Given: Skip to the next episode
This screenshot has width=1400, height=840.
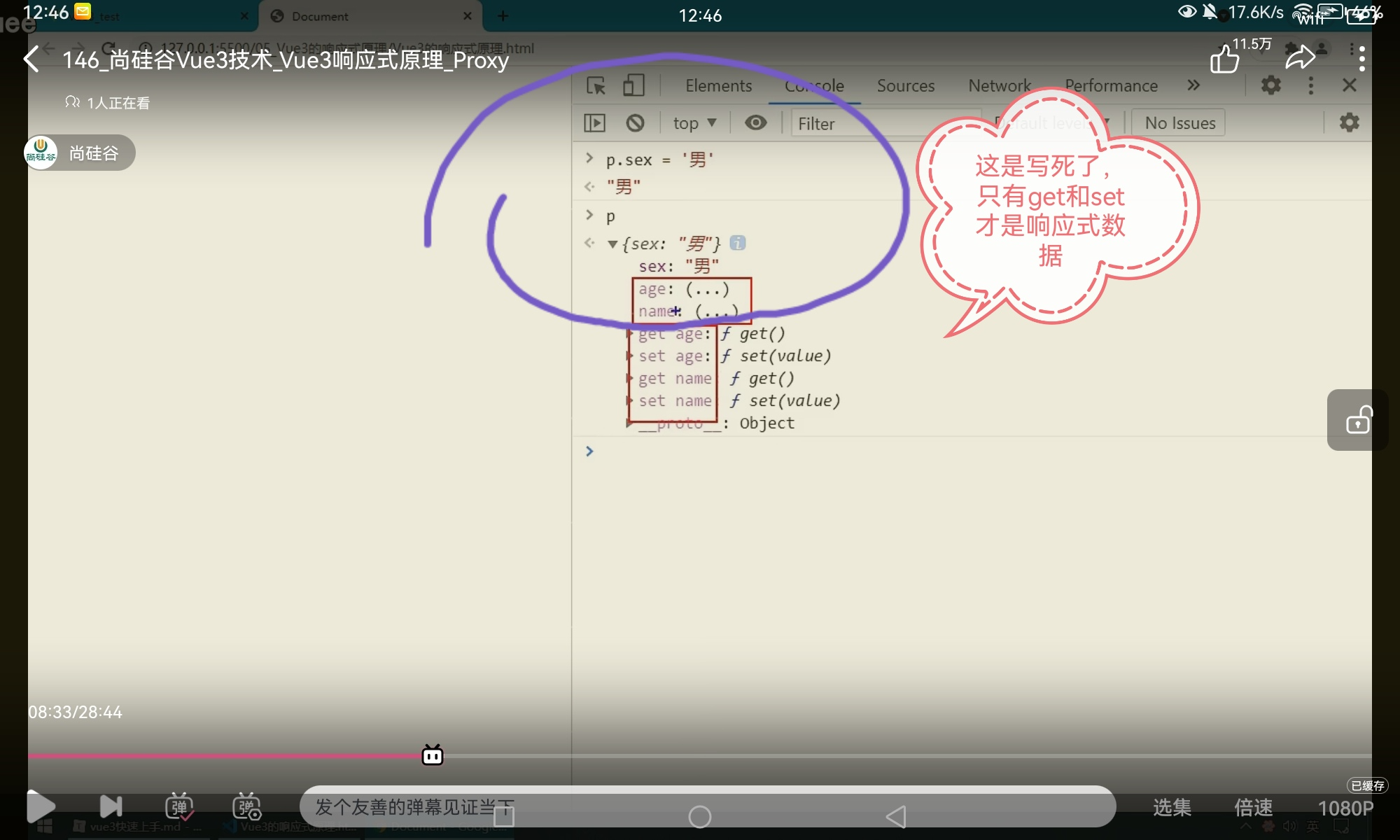Looking at the screenshot, I should pyautogui.click(x=111, y=806).
